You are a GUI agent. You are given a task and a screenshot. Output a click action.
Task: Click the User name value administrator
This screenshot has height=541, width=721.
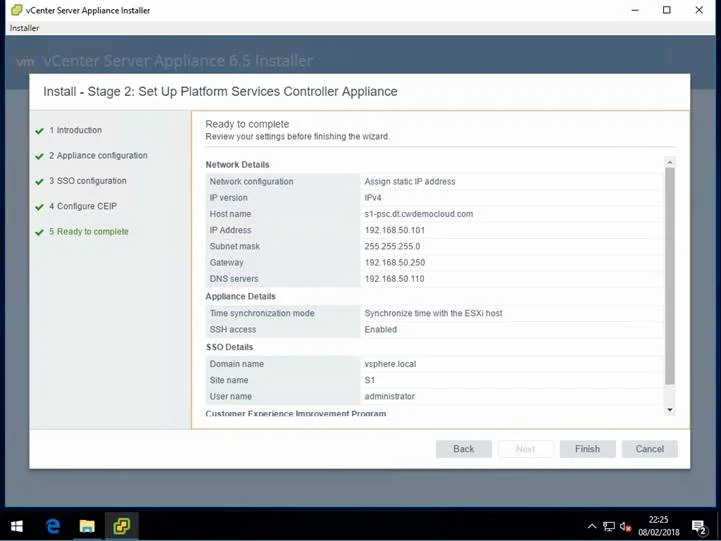(x=389, y=396)
